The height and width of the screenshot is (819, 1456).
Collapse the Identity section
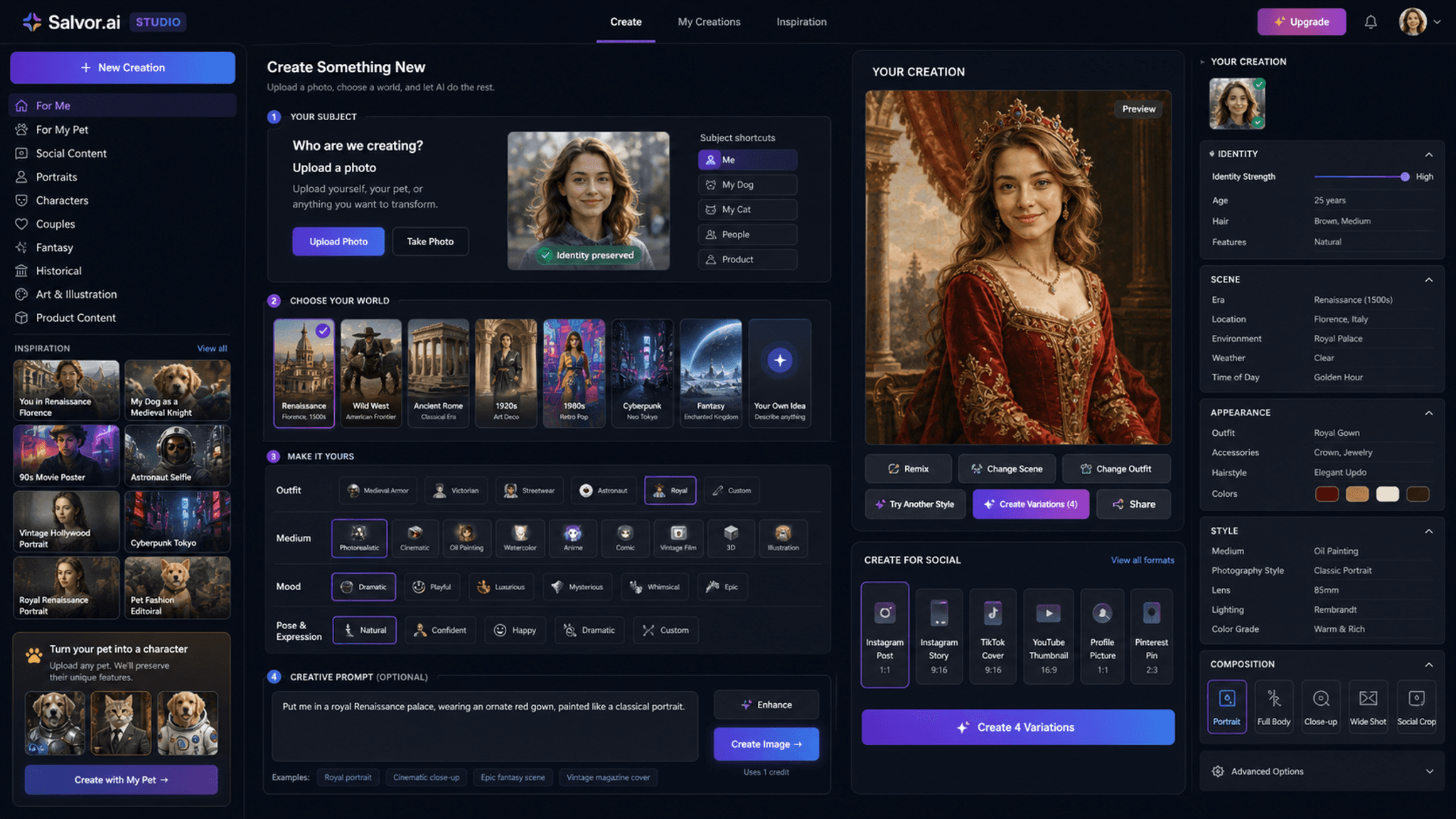pos(1429,154)
